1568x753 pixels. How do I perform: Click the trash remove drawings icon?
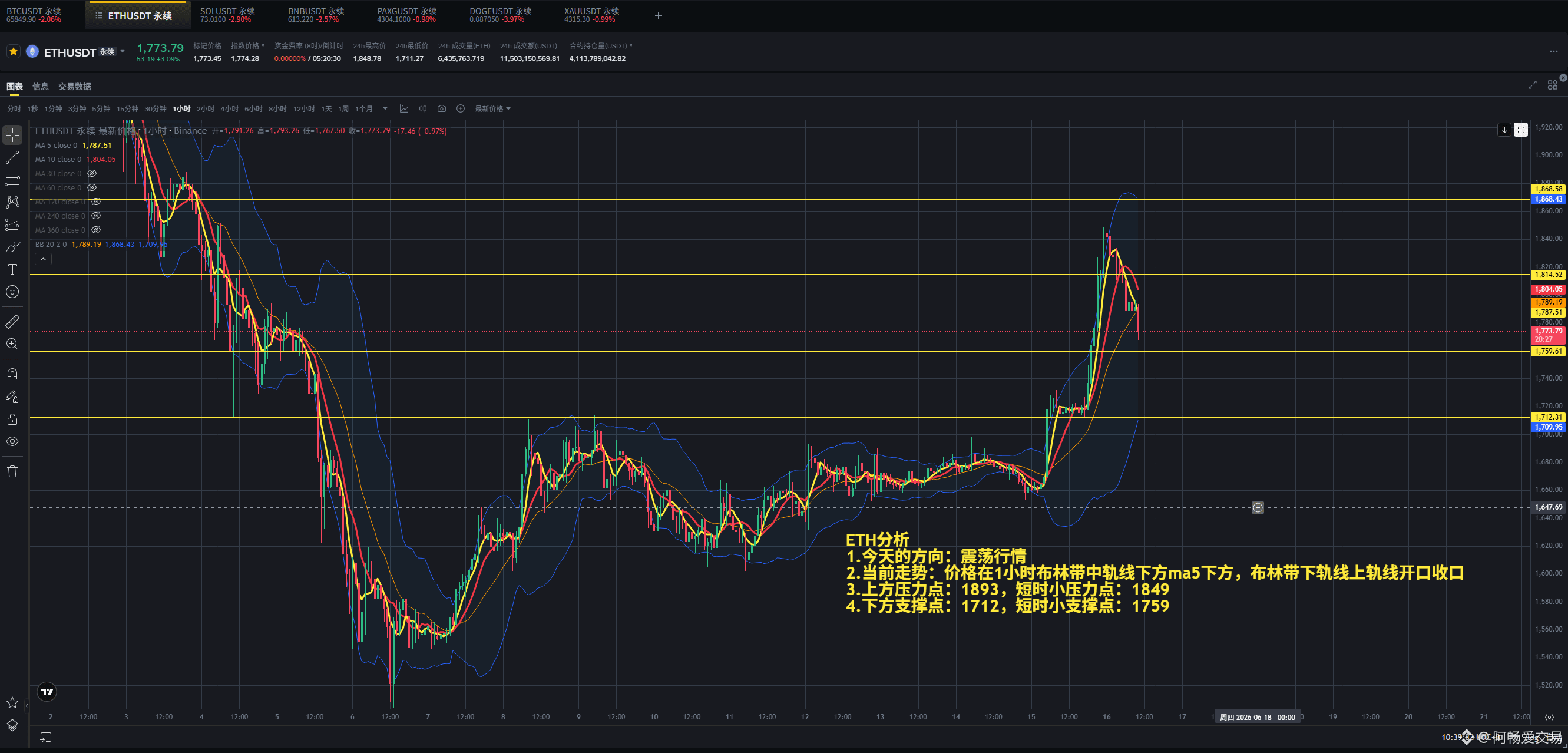tap(12, 471)
